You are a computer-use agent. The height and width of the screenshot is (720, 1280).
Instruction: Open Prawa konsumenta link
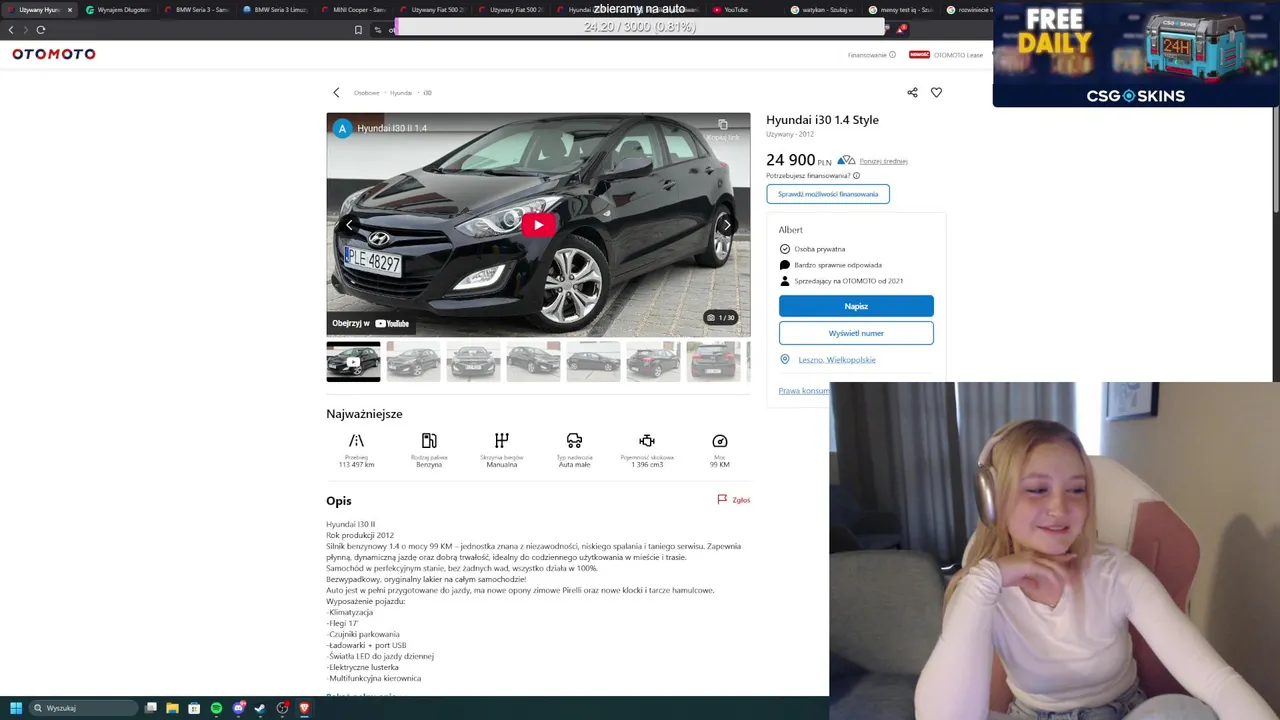[x=804, y=390]
